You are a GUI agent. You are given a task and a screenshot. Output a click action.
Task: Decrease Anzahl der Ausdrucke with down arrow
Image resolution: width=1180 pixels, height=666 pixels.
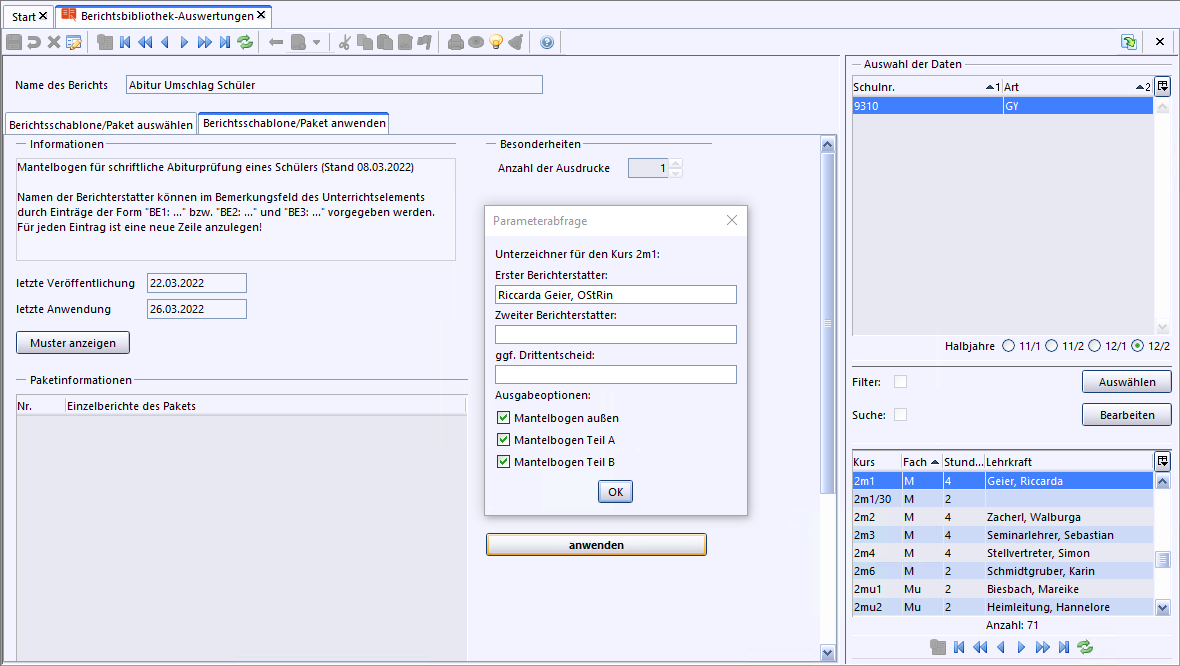(676, 173)
